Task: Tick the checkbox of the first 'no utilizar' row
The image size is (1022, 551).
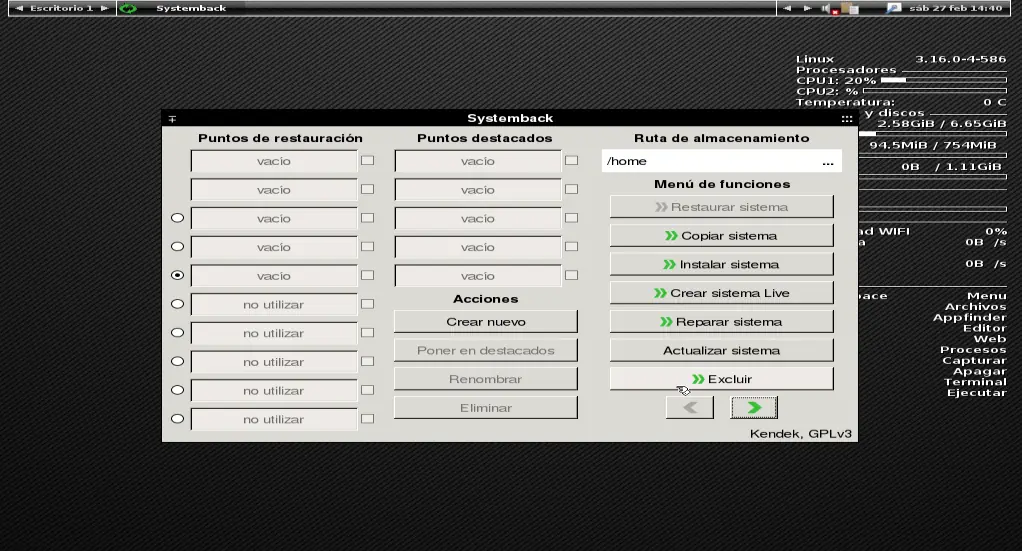Action: click(x=368, y=304)
